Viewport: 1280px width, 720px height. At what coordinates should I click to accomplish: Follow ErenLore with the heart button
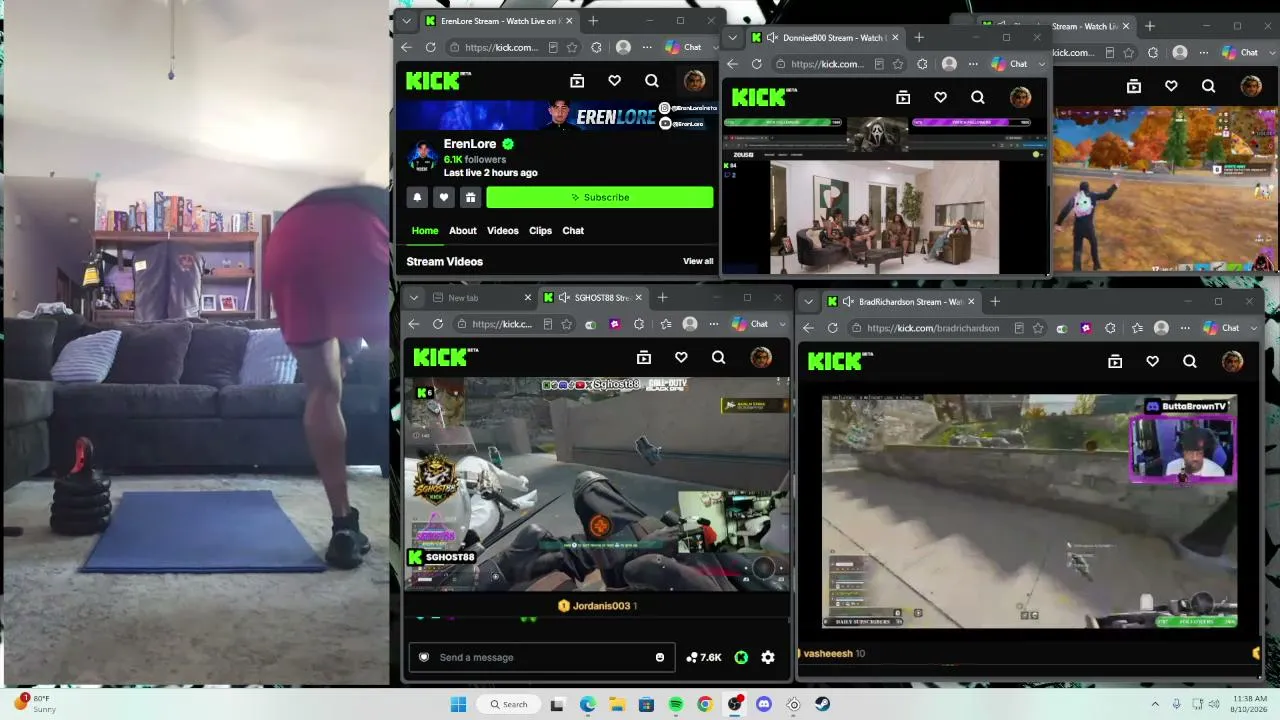pyautogui.click(x=444, y=197)
